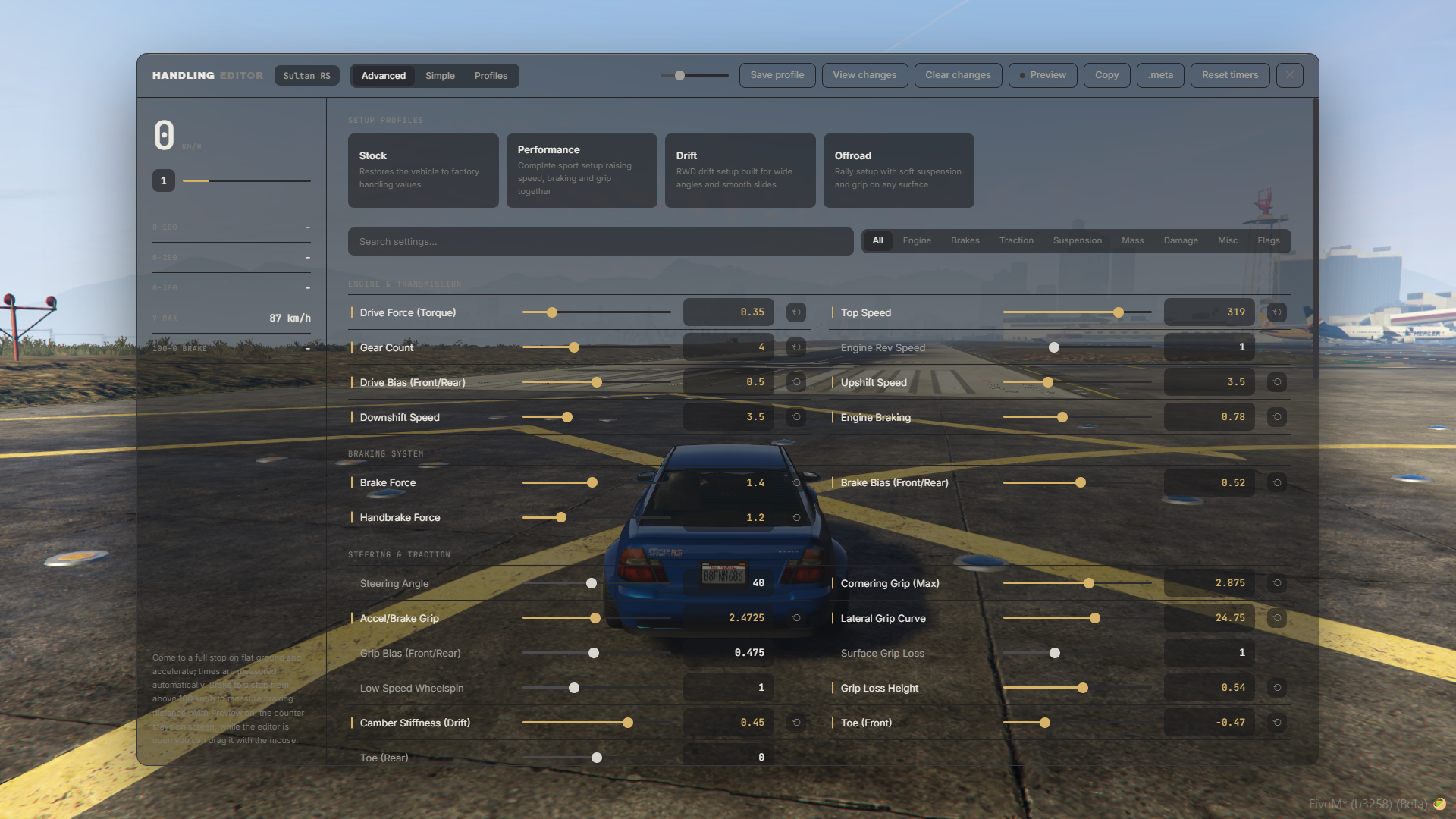Viewport: 1456px width, 819px height.
Task: Copy the handling data
Action: [x=1106, y=75]
